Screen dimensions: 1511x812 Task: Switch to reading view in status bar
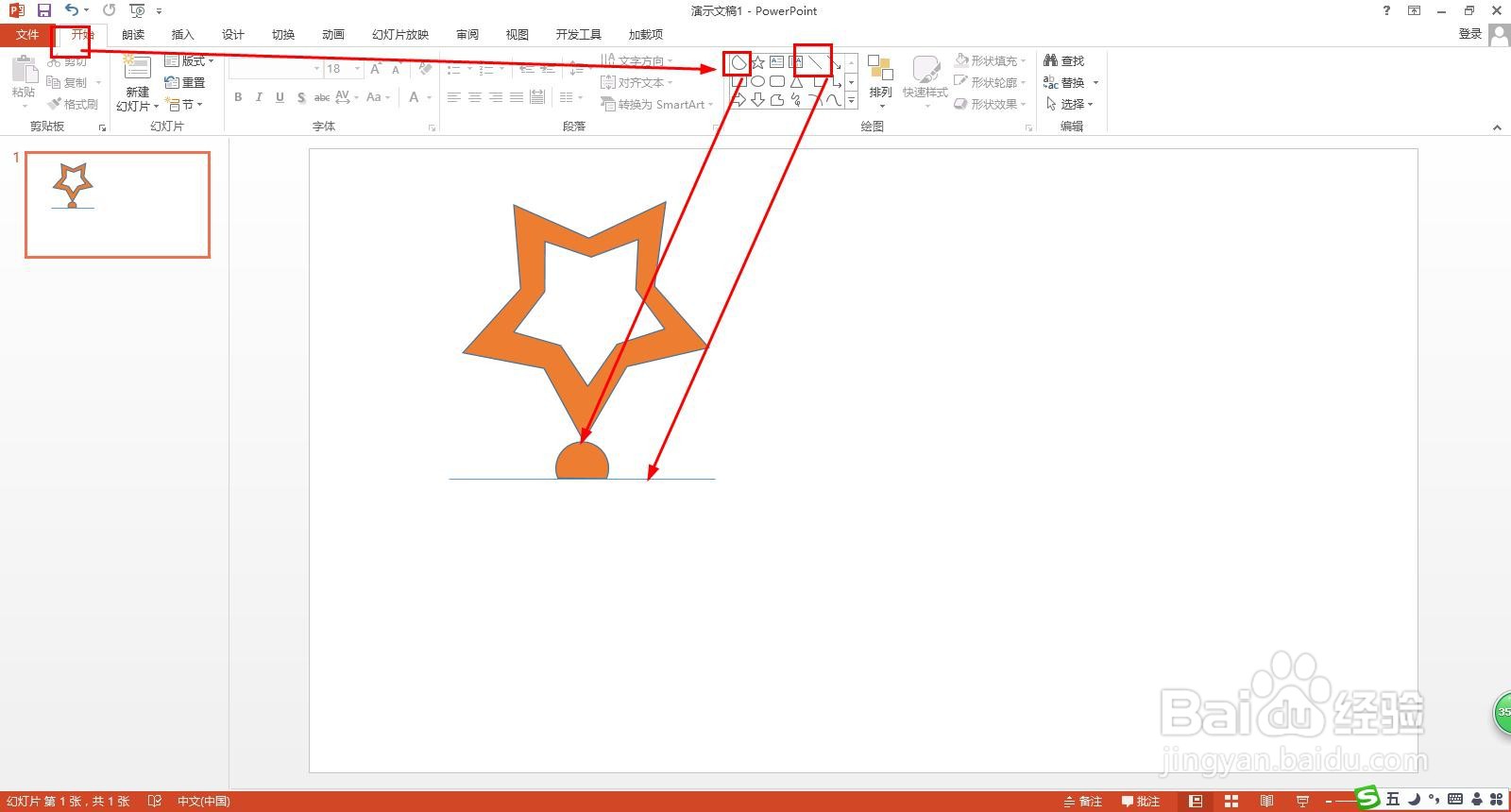click(x=1266, y=802)
